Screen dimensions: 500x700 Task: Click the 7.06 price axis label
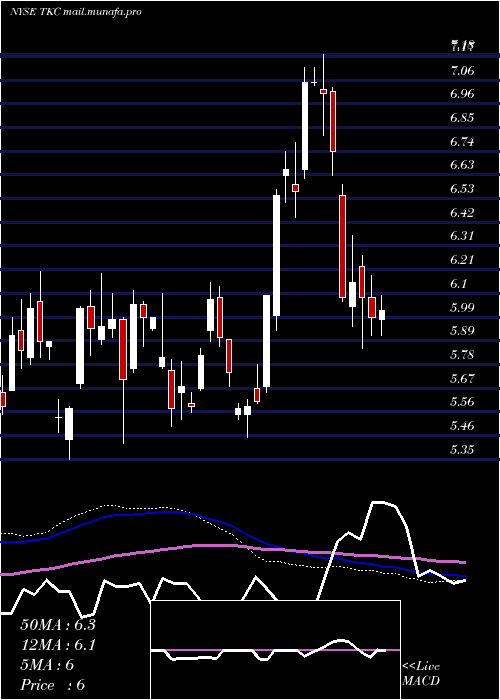(x=462, y=71)
